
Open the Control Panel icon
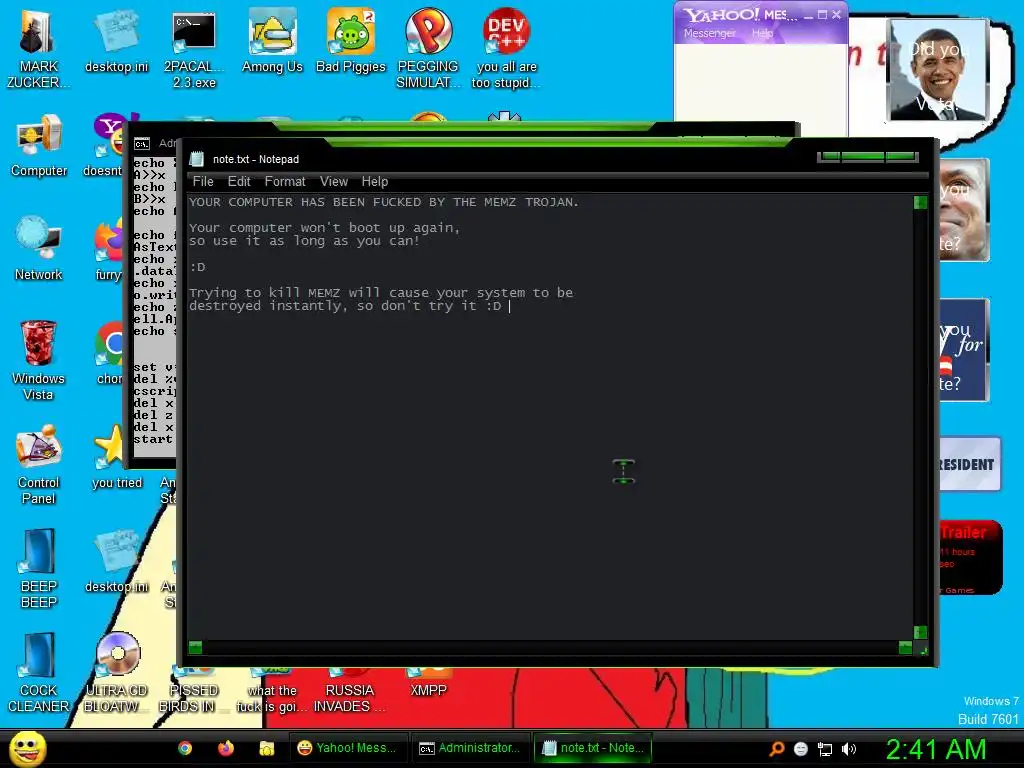[39, 465]
